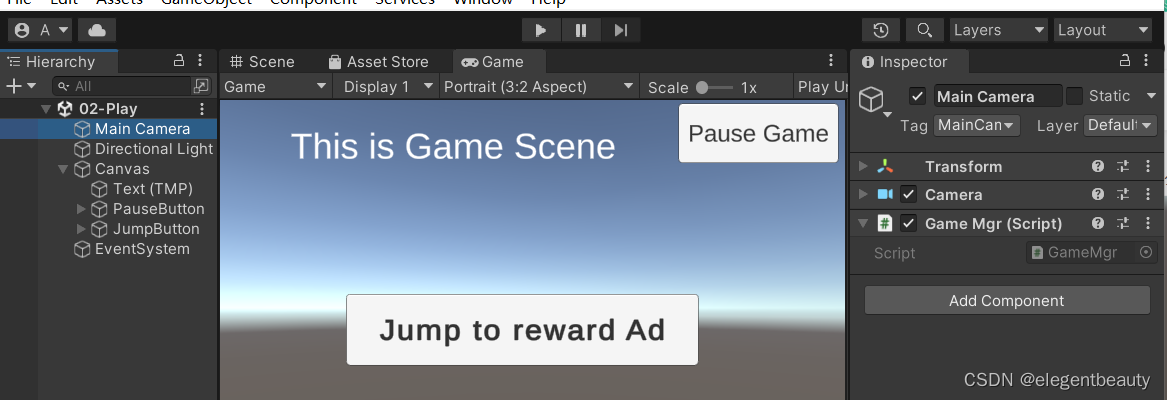Switch to the Scene tab
The image size is (1167, 400).
coord(262,62)
